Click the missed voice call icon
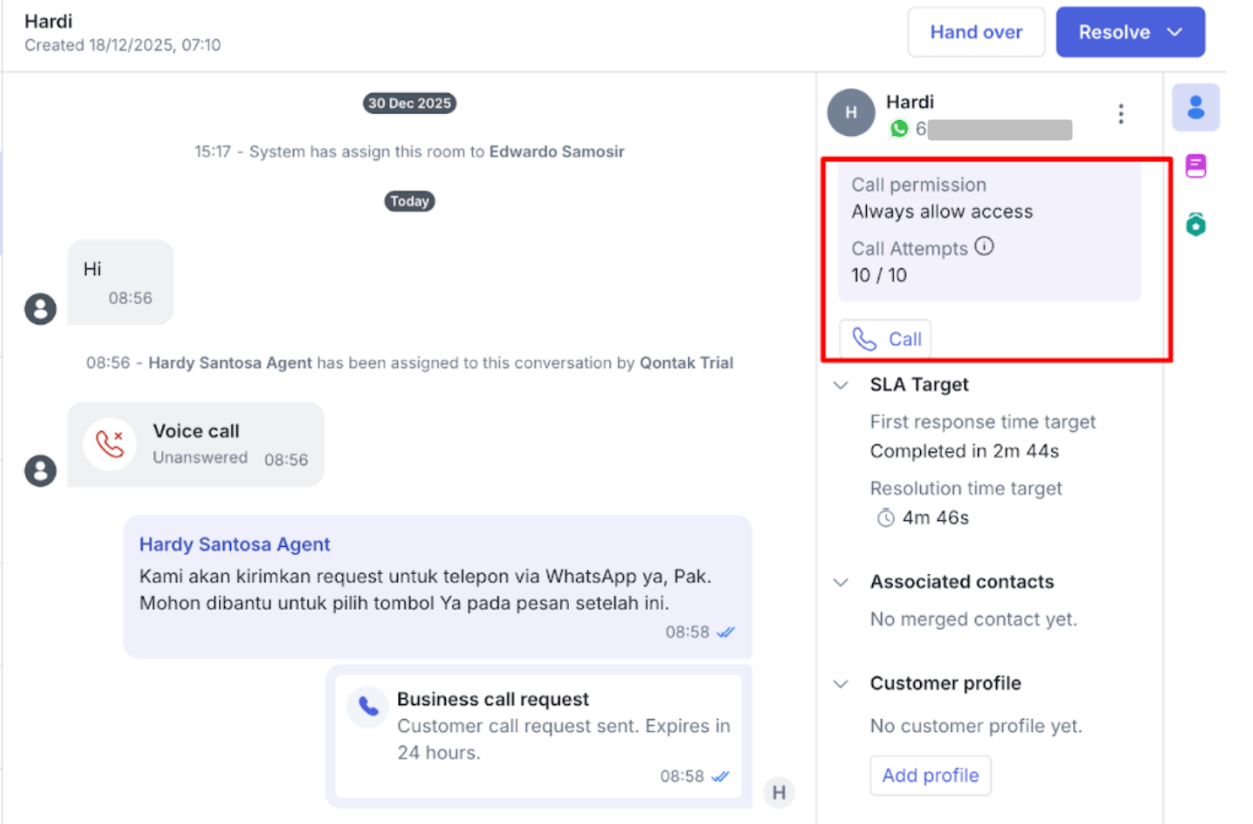 (x=110, y=444)
